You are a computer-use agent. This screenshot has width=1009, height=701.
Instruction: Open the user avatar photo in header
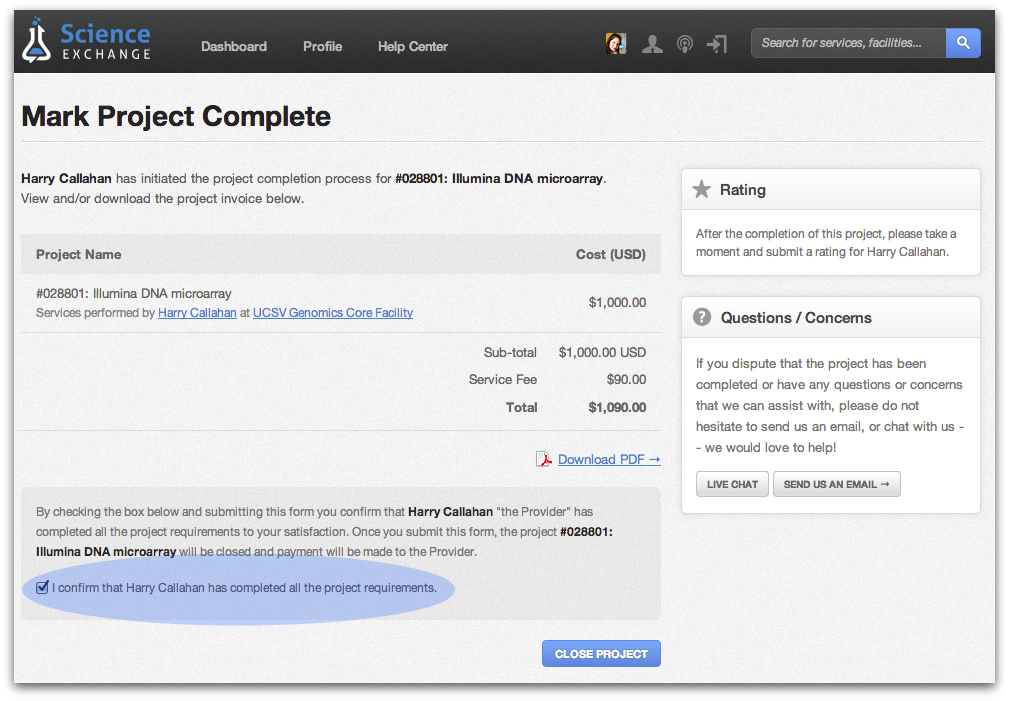[x=616, y=44]
